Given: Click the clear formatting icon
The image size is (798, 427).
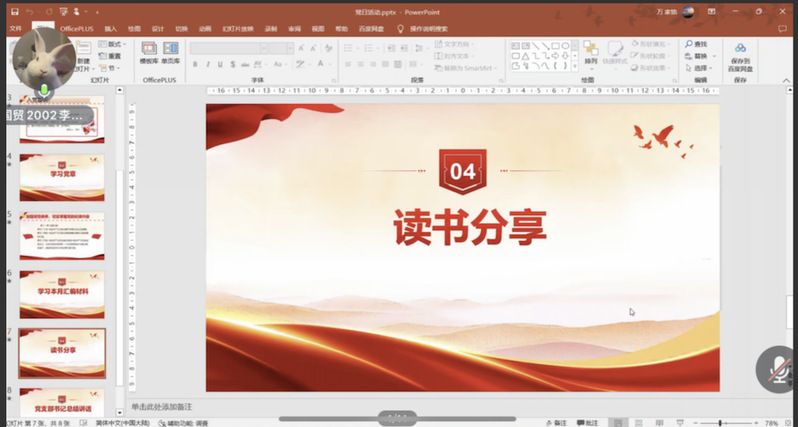Looking at the screenshot, I should point(329,48).
